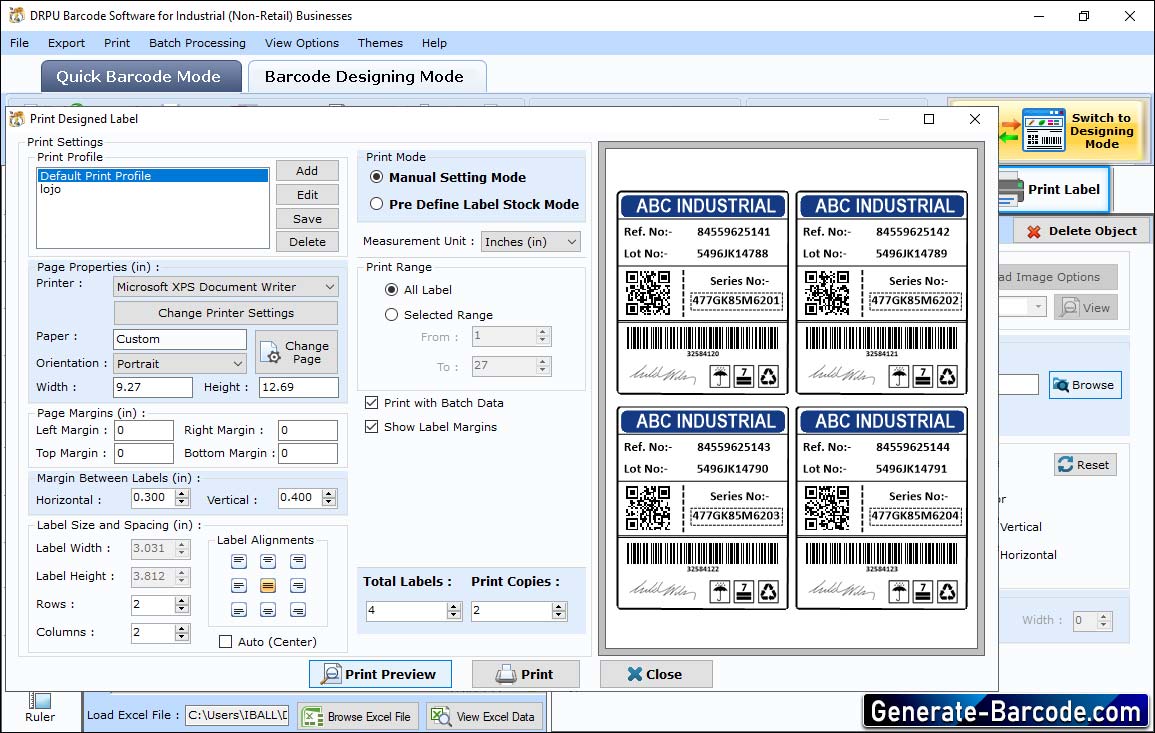Image resolution: width=1155 pixels, height=733 pixels.
Task: Click the page Width input field
Action: click(152, 387)
